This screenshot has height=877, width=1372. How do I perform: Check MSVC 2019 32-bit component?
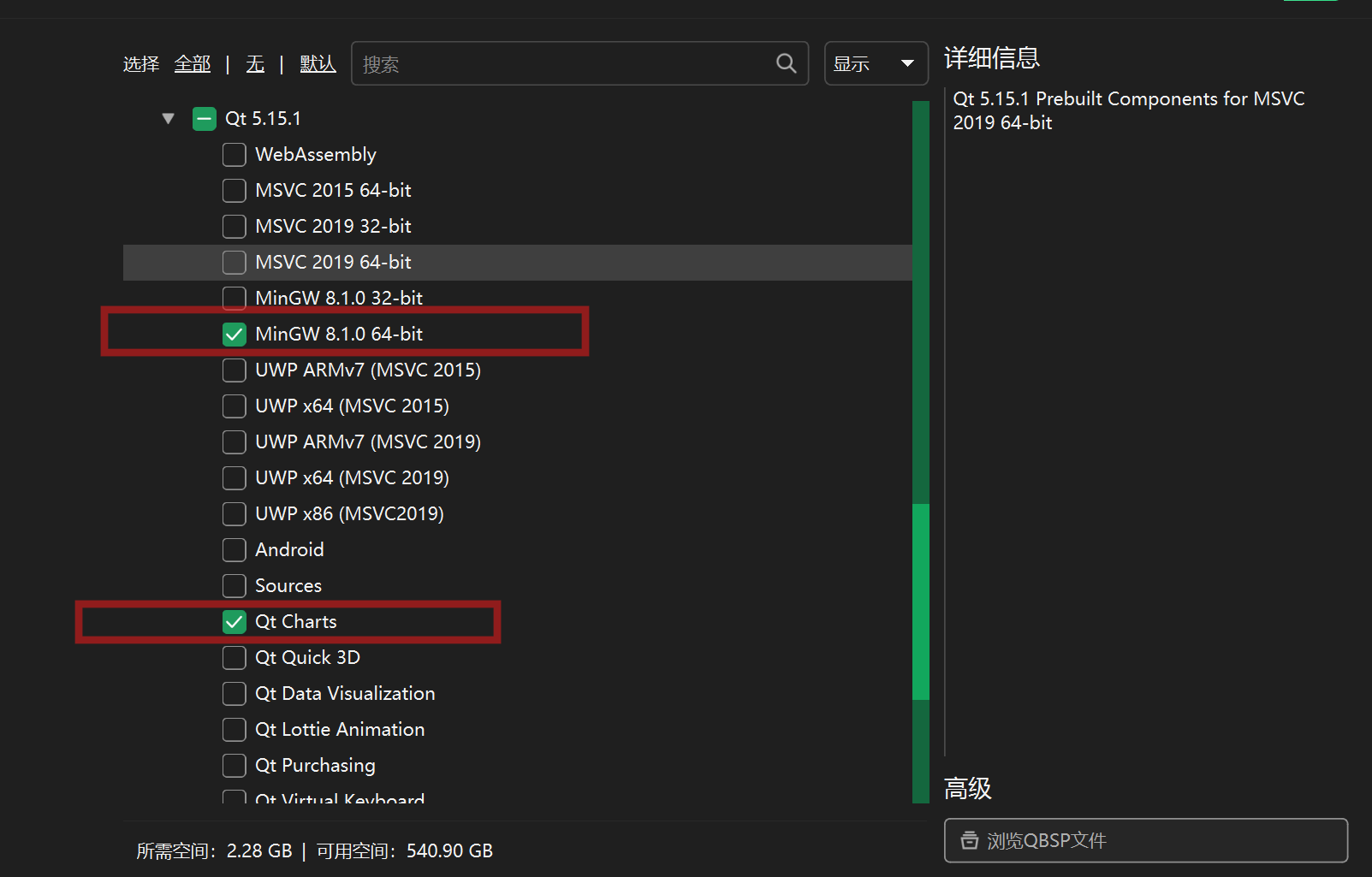tap(234, 227)
